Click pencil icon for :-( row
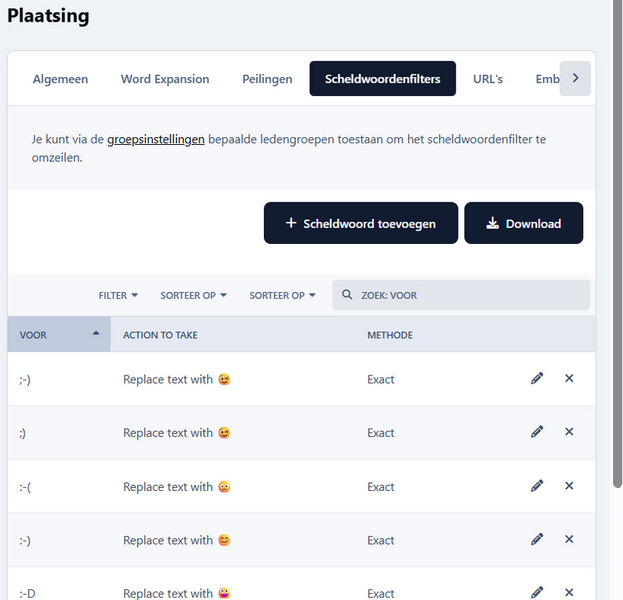 coord(537,486)
